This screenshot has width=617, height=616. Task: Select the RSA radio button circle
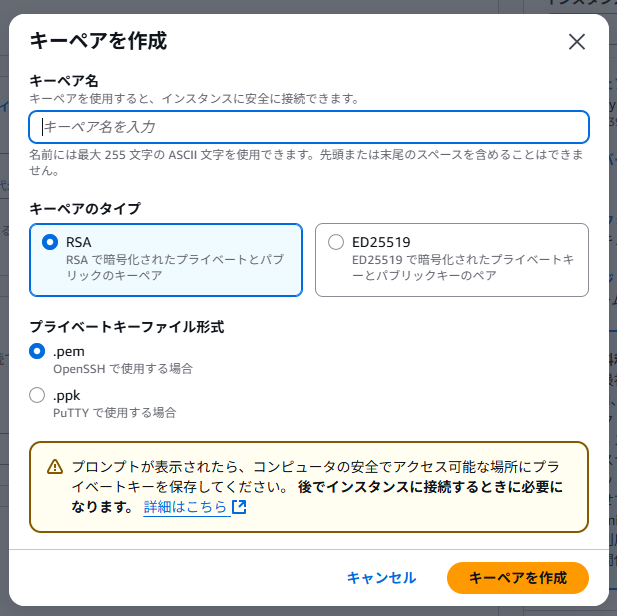50,242
